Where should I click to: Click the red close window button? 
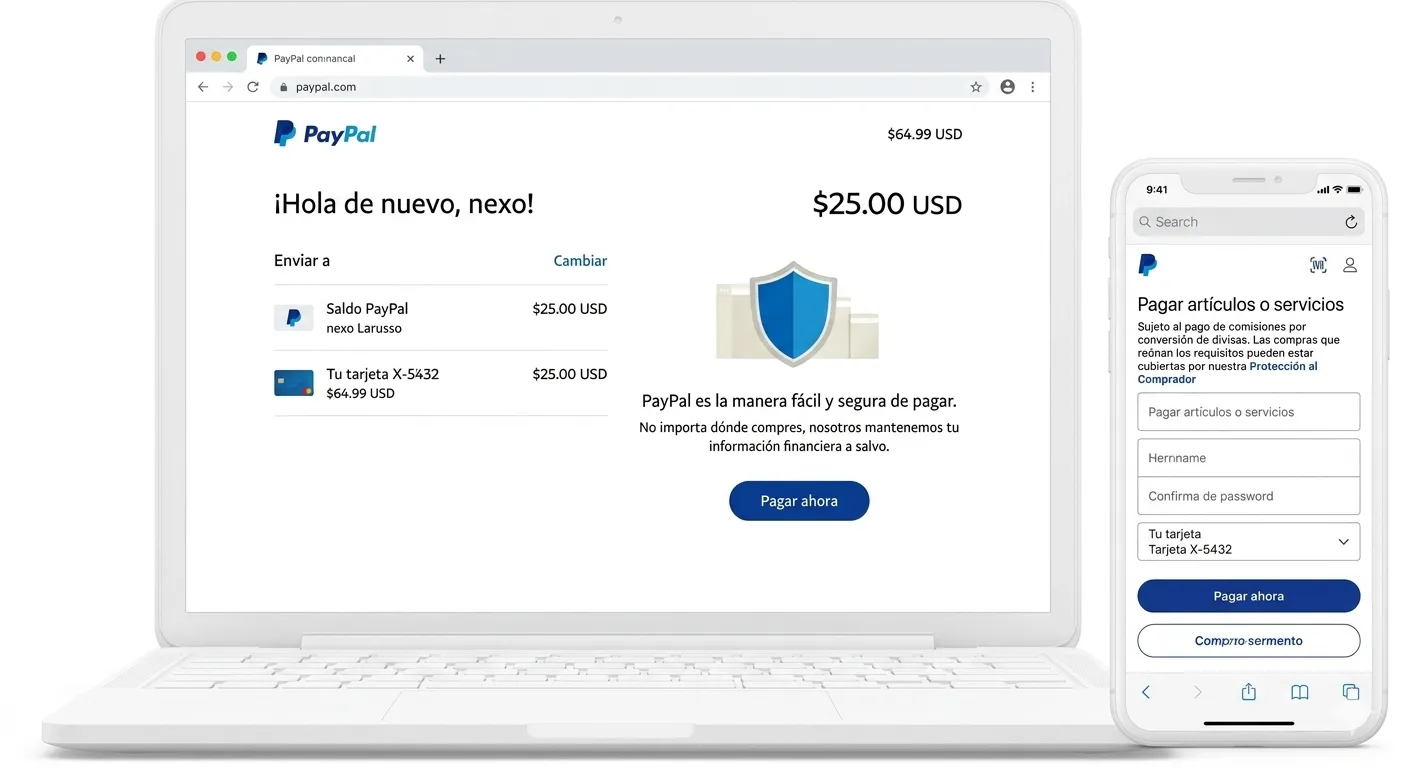point(201,57)
